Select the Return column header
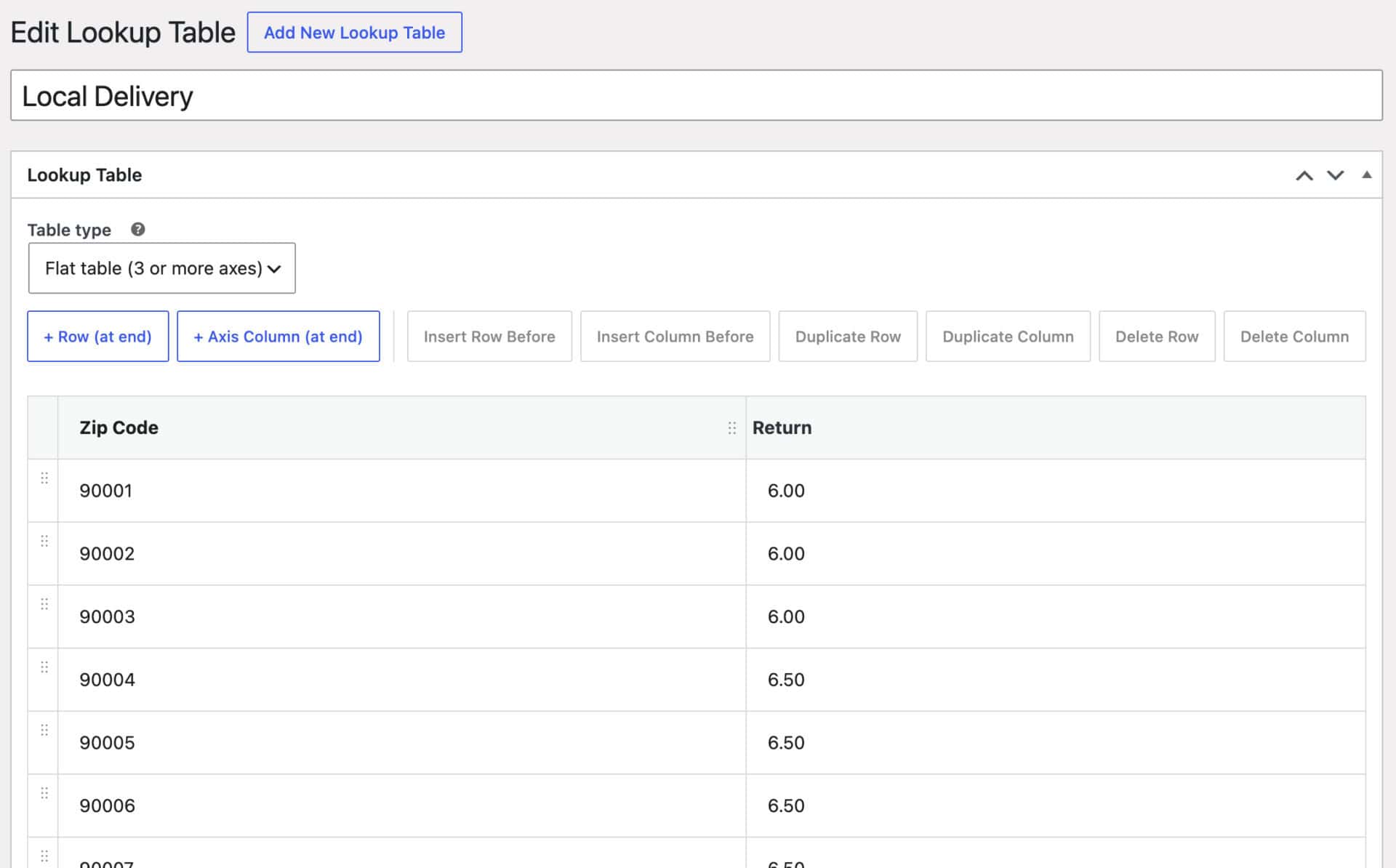Screen dimensions: 1396x868 (x=1056, y=427)
